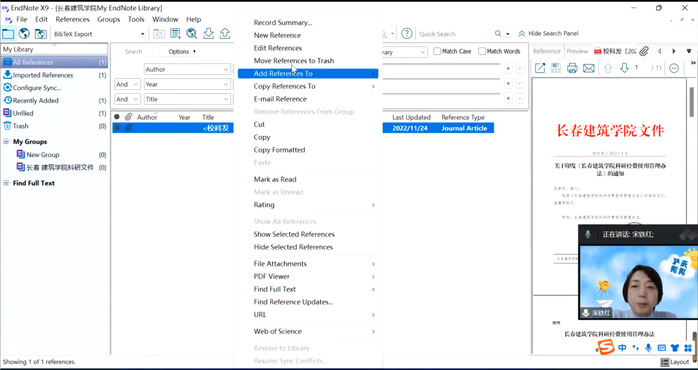The image size is (698, 370).
Task: Click the paperclip attach file icon
Action: (x=644, y=51)
